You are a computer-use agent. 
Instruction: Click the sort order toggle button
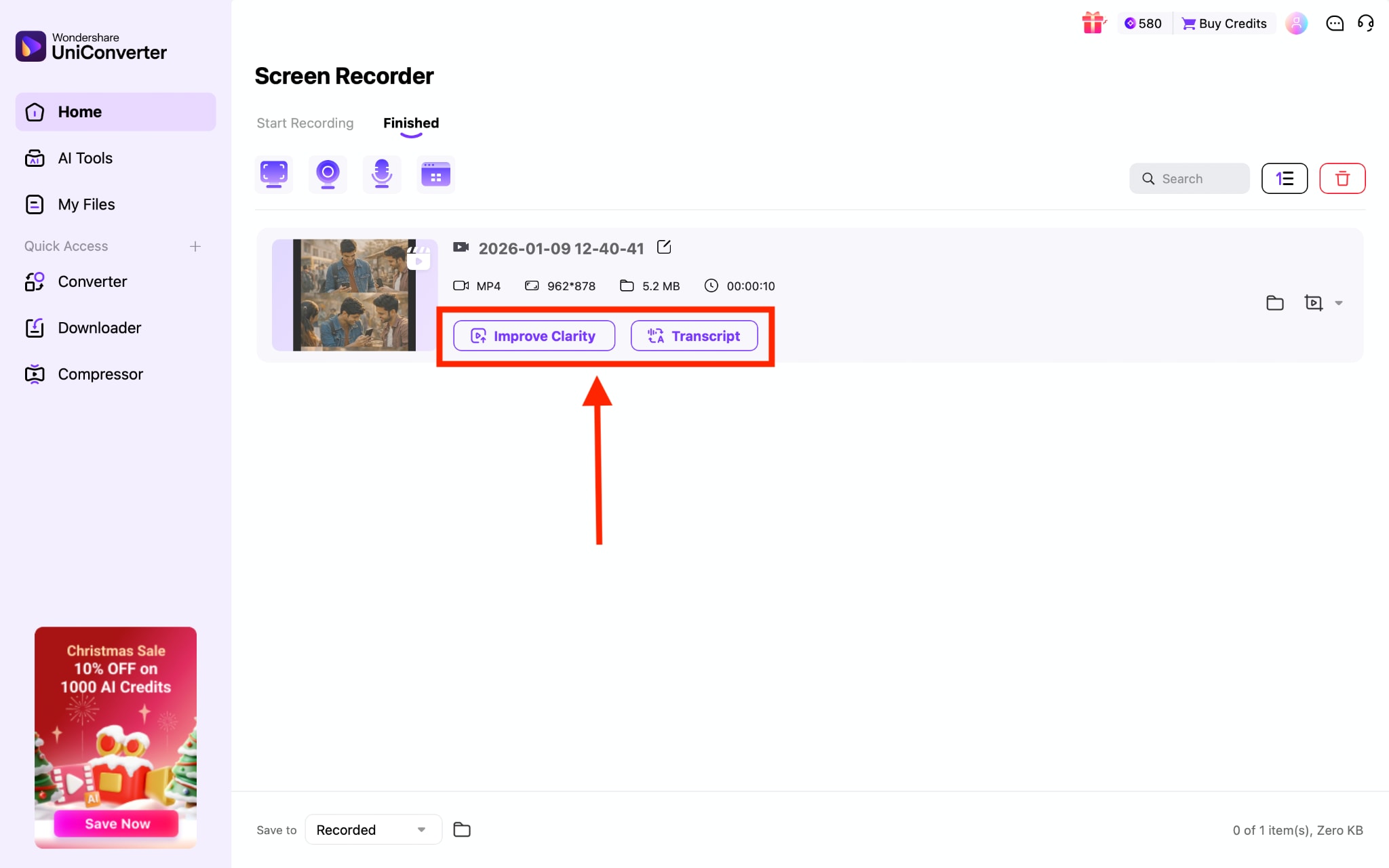point(1284,178)
